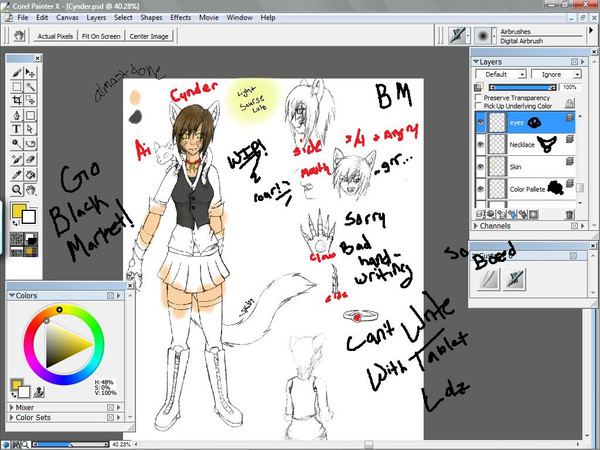600x450 pixels.
Task: Check Pick Up Underlying Color
Action: coord(480,105)
